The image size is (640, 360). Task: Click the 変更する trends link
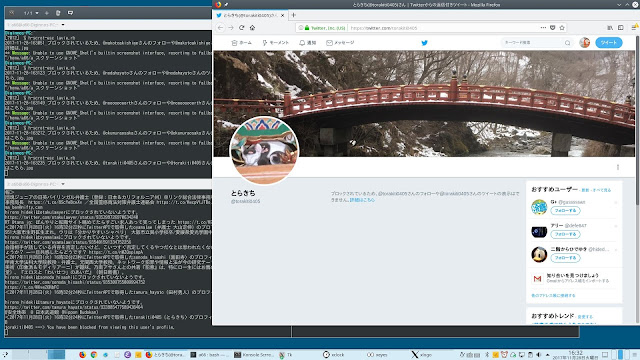585,317
